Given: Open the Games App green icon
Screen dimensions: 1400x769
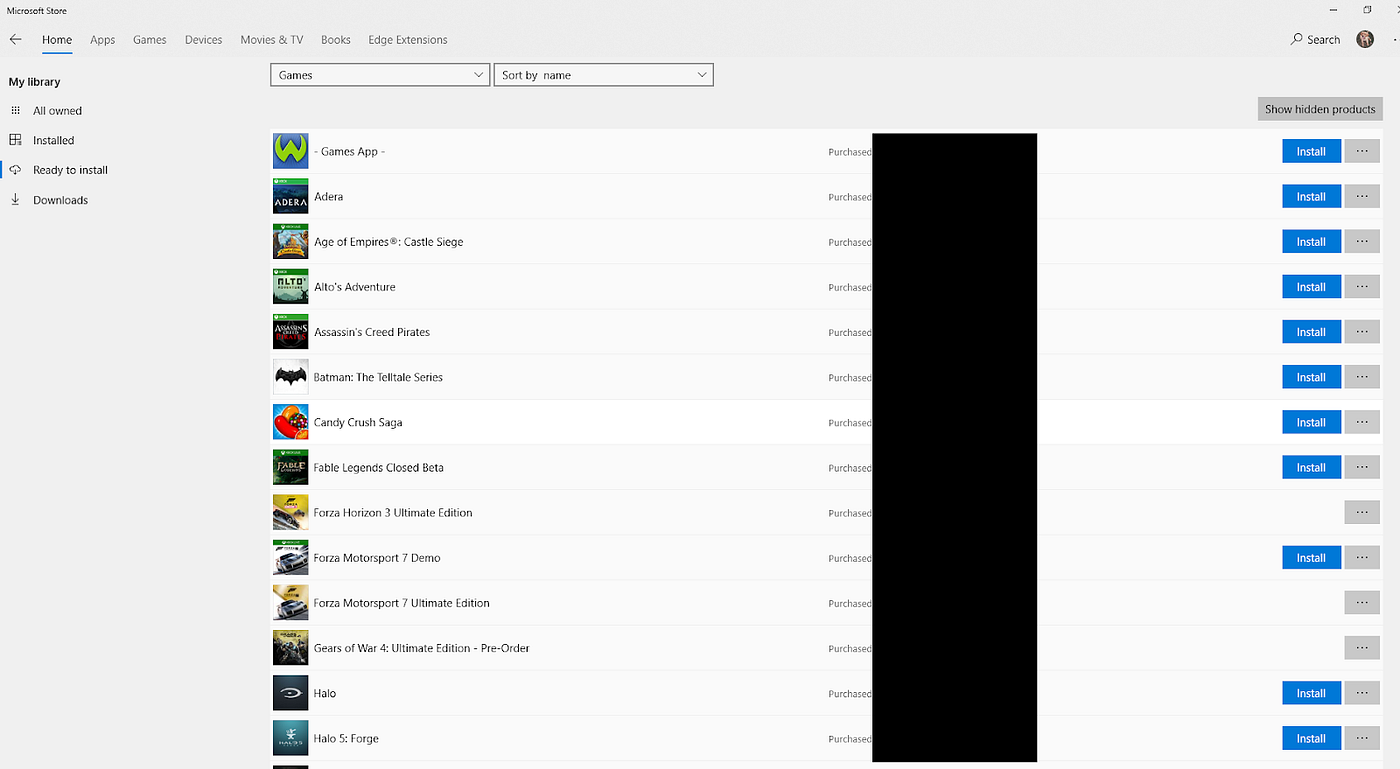Looking at the screenshot, I should tap(291, 151).
